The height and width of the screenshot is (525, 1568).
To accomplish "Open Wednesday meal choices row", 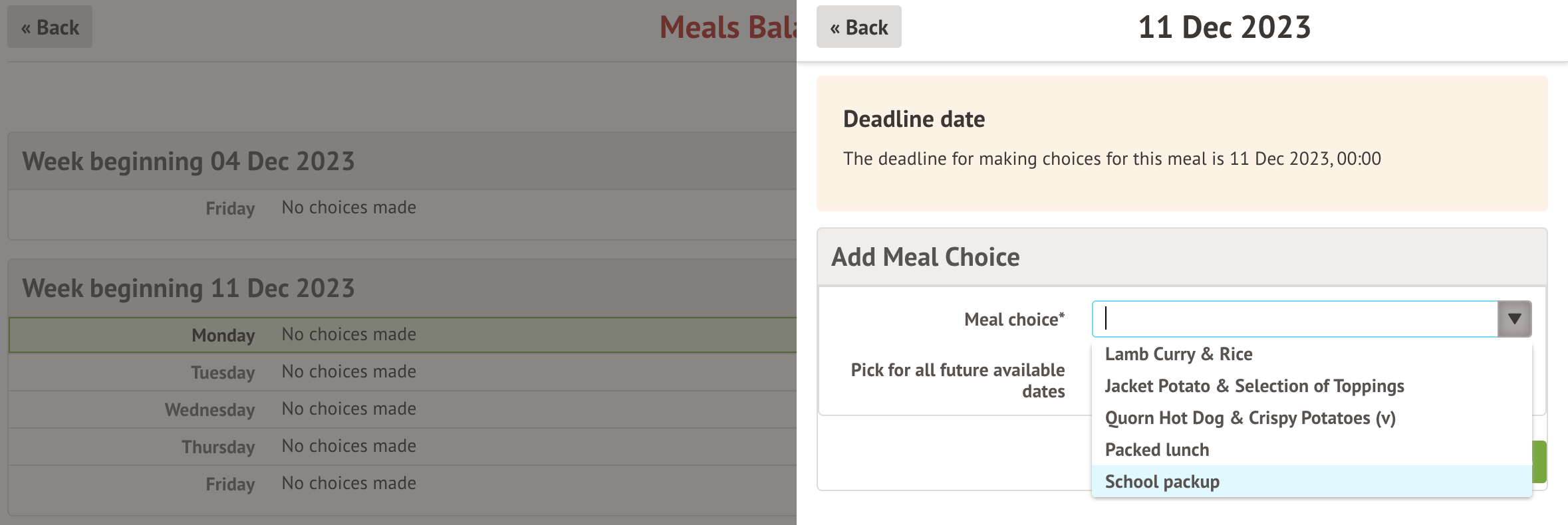I will tap(348, 409).
